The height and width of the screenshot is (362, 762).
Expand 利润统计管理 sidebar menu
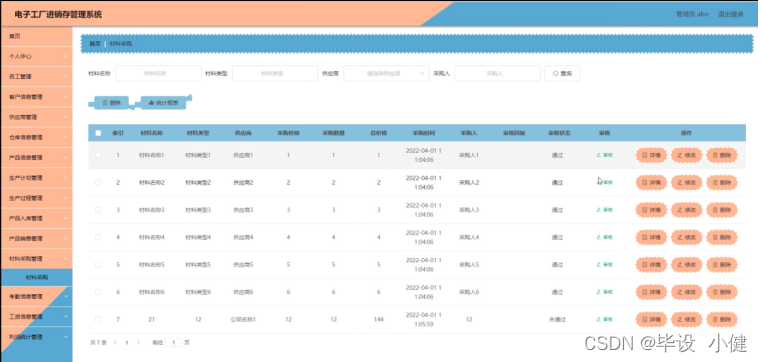36,337
